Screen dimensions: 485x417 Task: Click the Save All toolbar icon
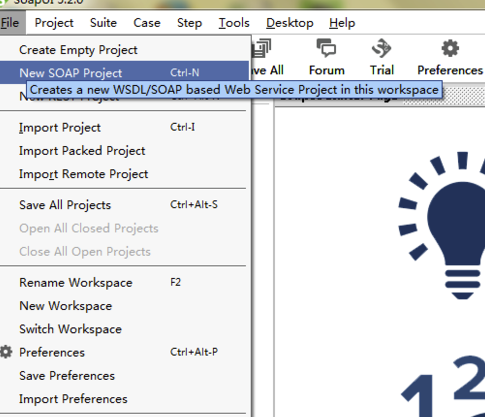tap(262, 49)
